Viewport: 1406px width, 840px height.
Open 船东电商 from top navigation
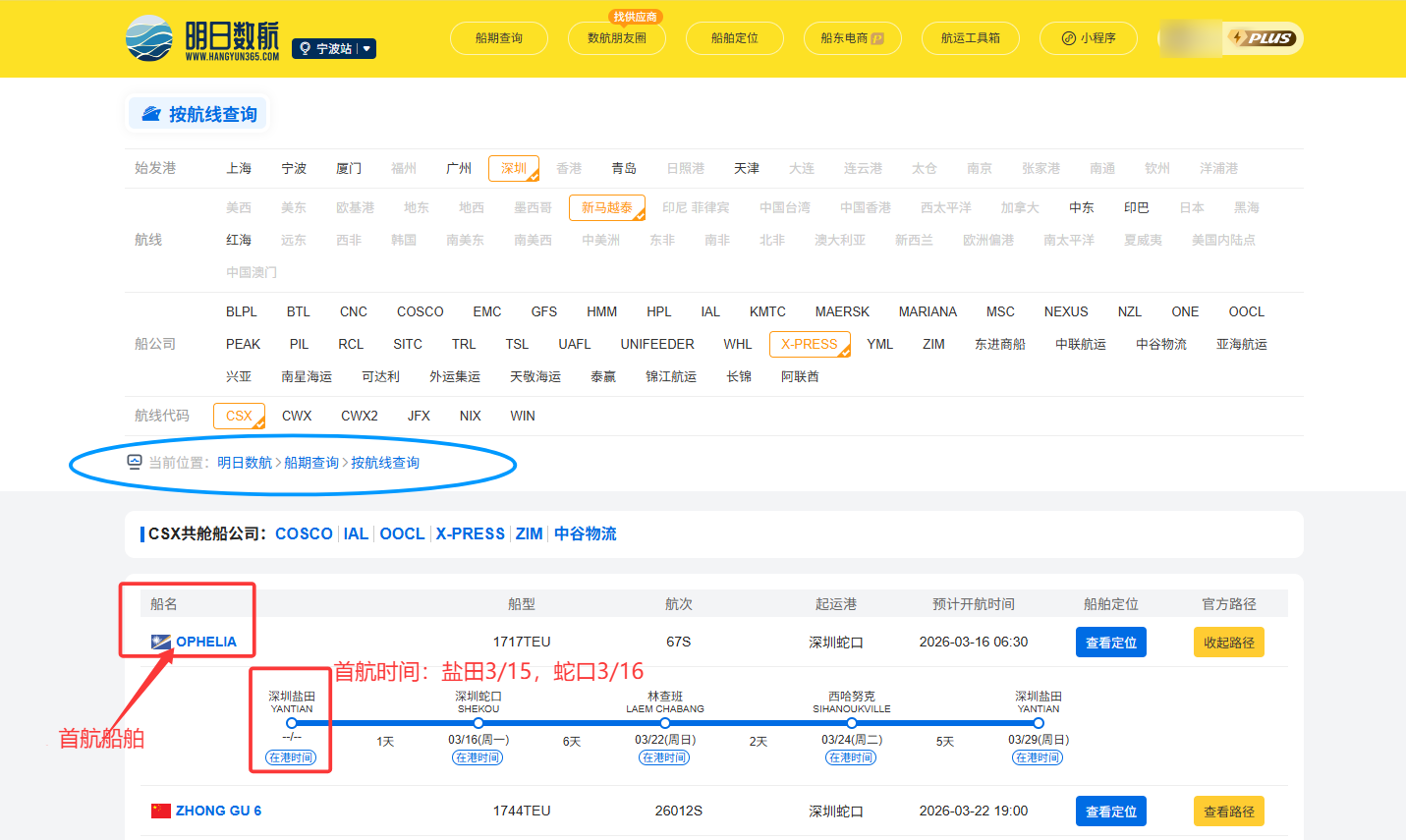[852, 38]
